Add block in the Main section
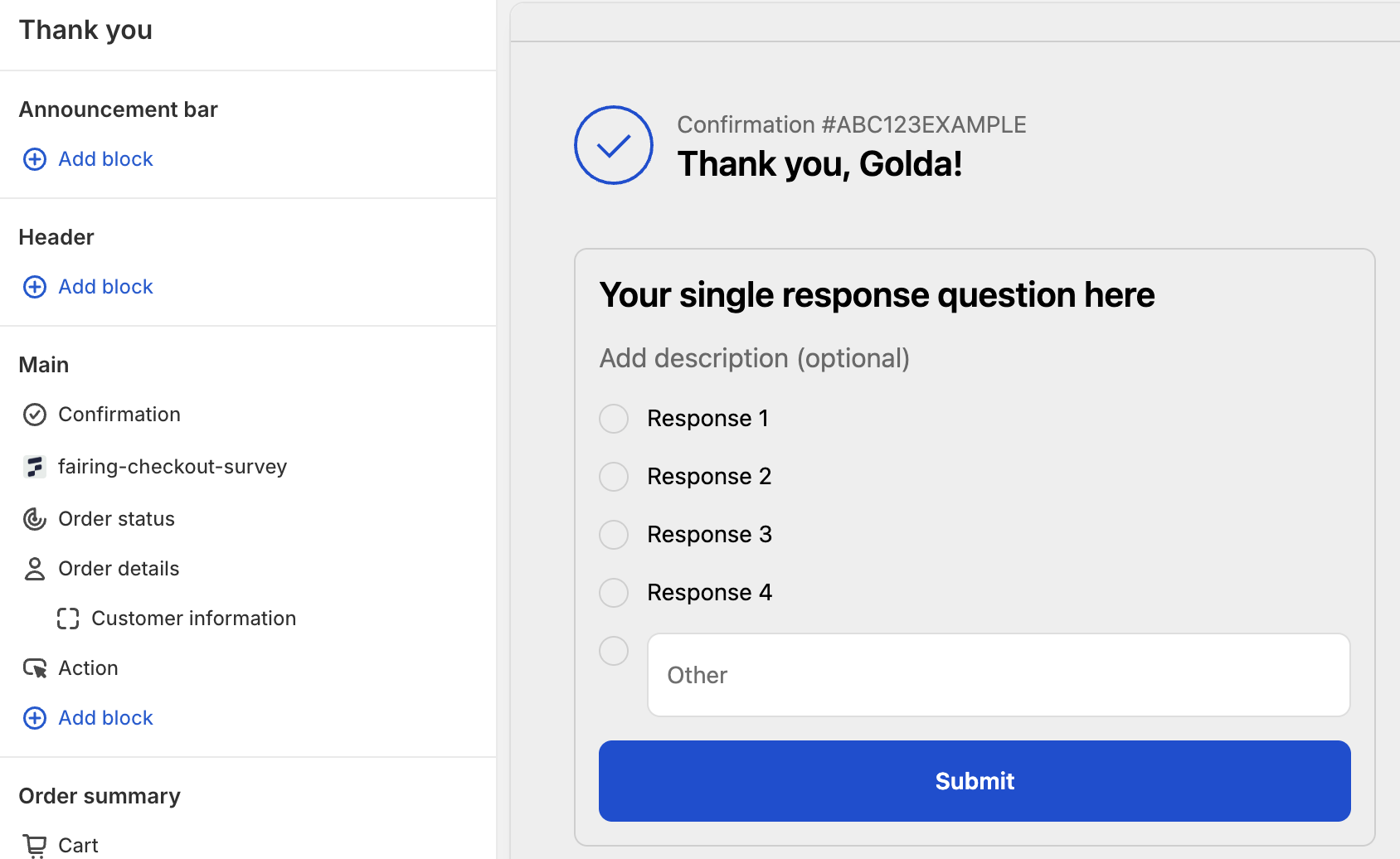Image resolution: width=1400 pixels, height=859 pixels. [x=105, y=718]
